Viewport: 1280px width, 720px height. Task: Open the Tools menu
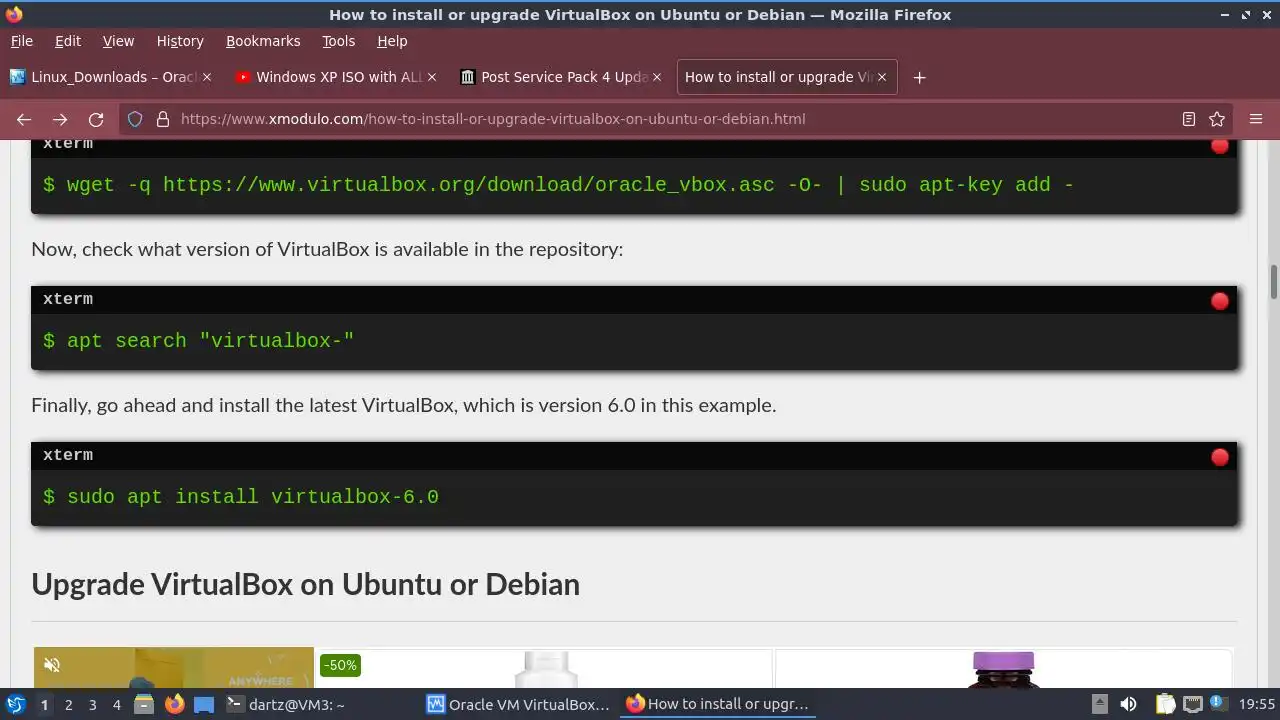coord(338,41)
